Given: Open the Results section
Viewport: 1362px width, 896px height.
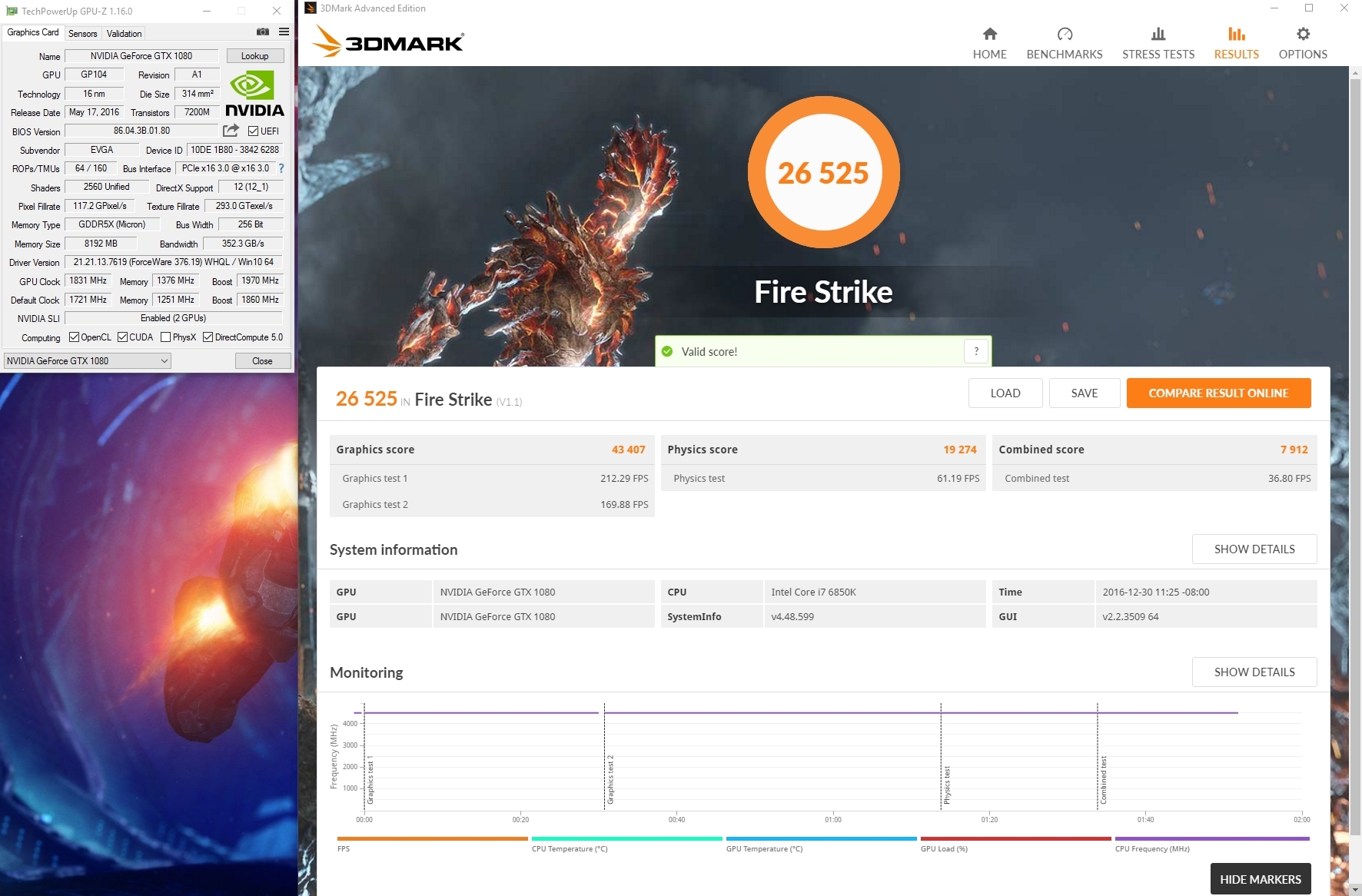Looking at the screenshot, I should coord(1236,43).
